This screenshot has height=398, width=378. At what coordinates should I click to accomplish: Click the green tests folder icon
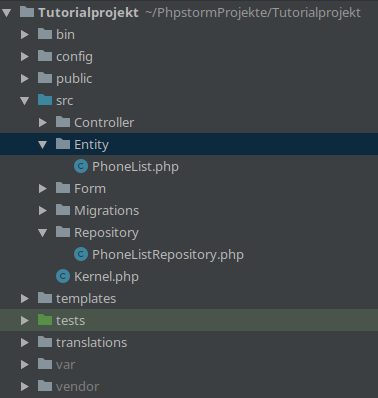click(x=45, y=320)
